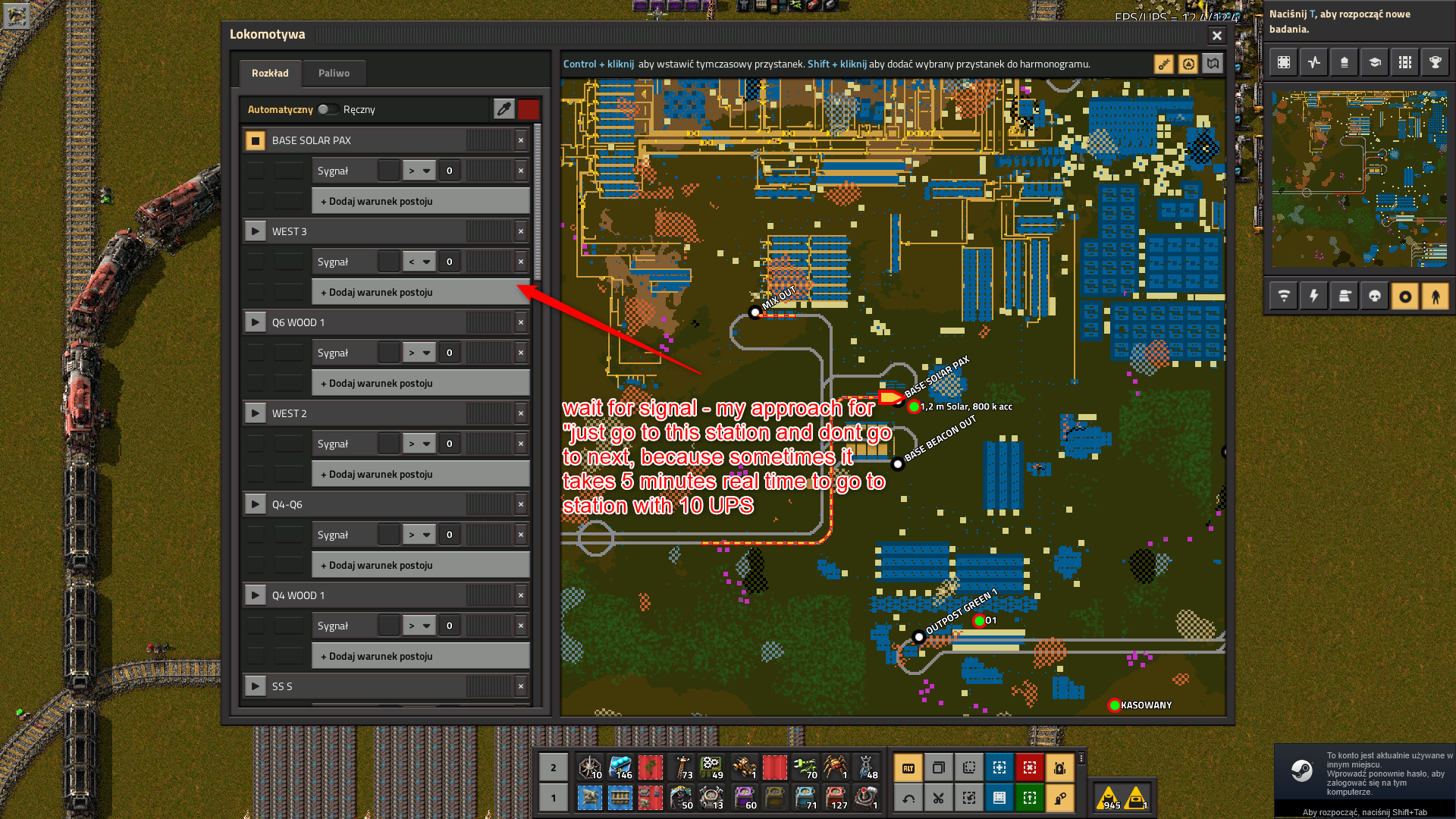Toggle the minimap electric network overlay

point(1314,297)
